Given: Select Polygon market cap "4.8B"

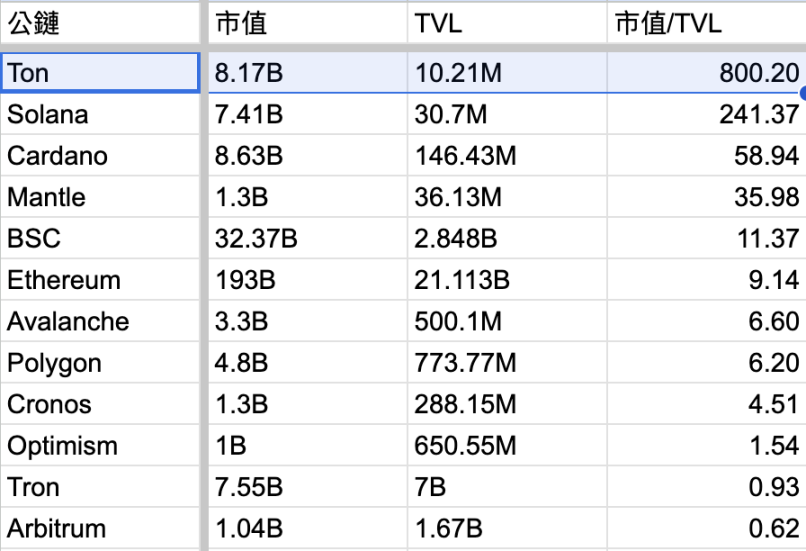Looking at the screenshot, I should [x=307, y=363].
